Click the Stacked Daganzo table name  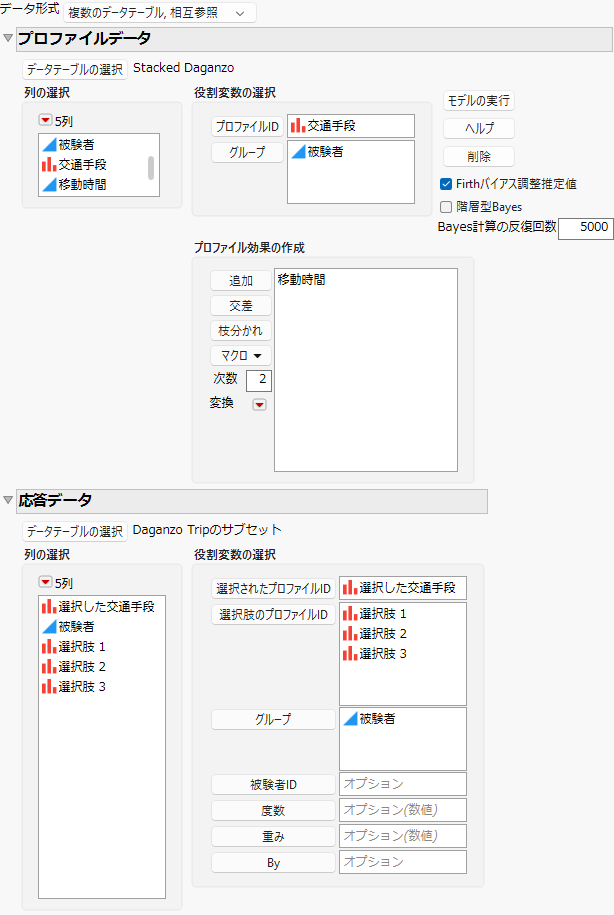pyautogui.click(x=183, y=68)
